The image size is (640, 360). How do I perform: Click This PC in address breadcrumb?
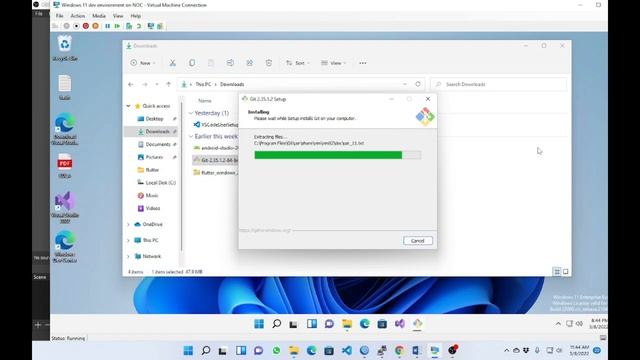pyautogui.click(x=203, y=84)
